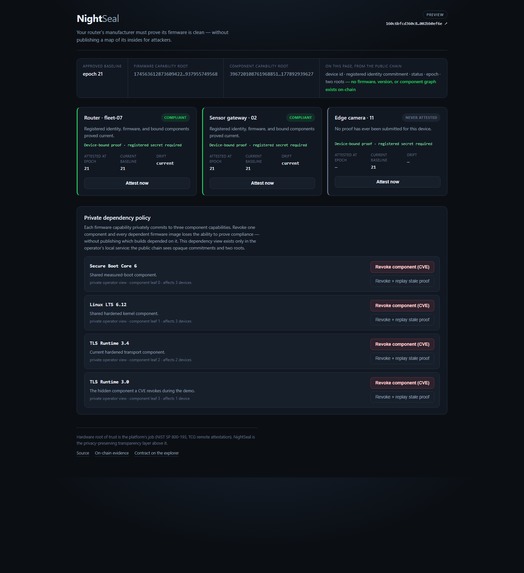Click 'The hidden component a CVE revokes' description

(142, 391)
